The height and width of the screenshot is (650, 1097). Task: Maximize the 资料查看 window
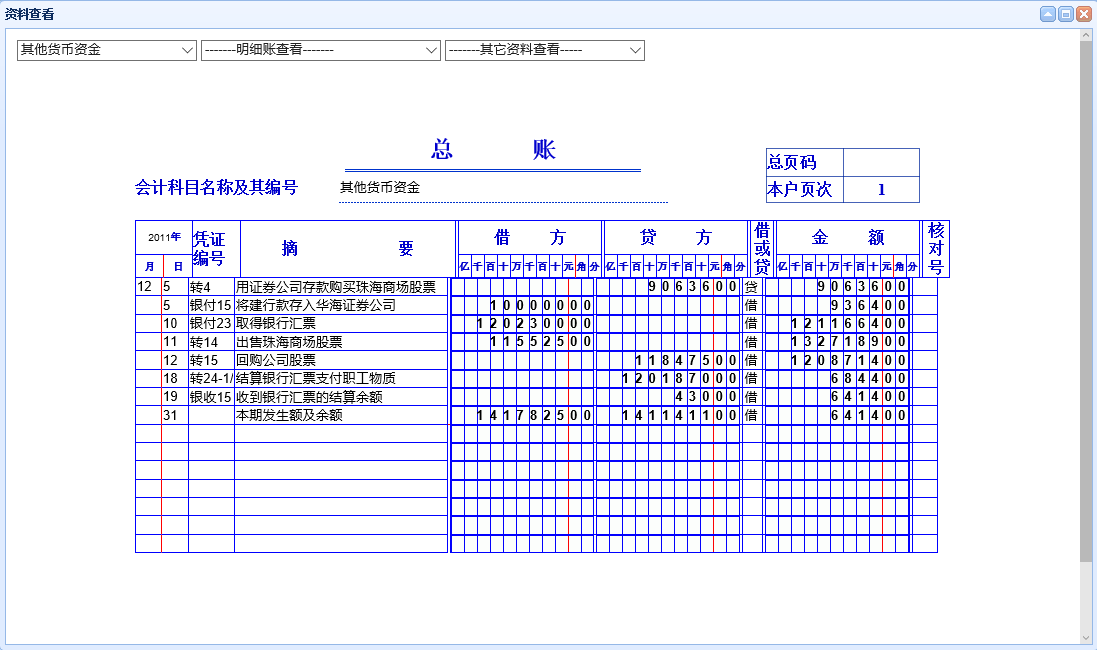[1066, 14]
